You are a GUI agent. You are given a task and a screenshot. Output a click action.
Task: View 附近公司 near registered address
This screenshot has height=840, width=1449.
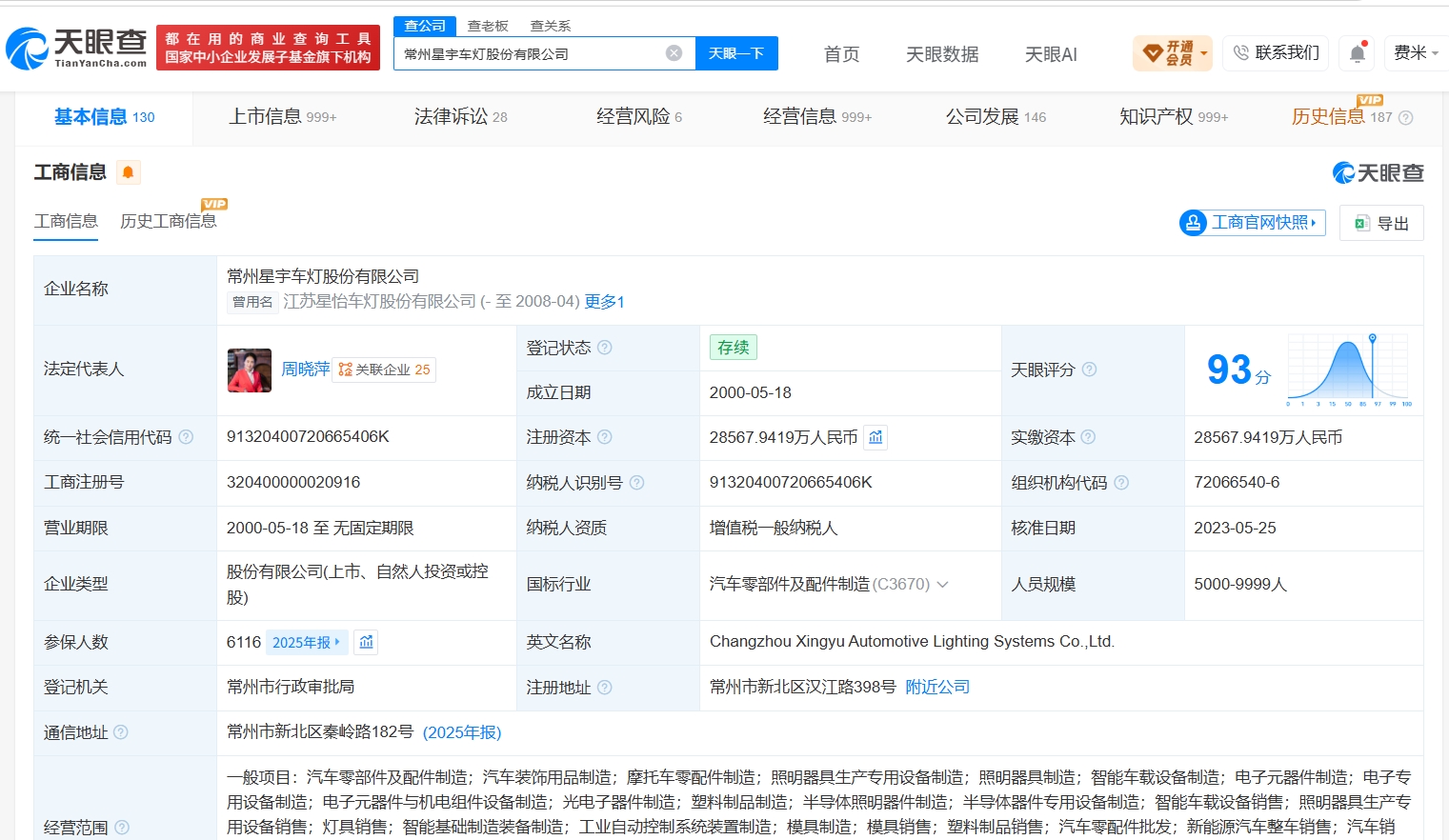[x=937, y=688]
